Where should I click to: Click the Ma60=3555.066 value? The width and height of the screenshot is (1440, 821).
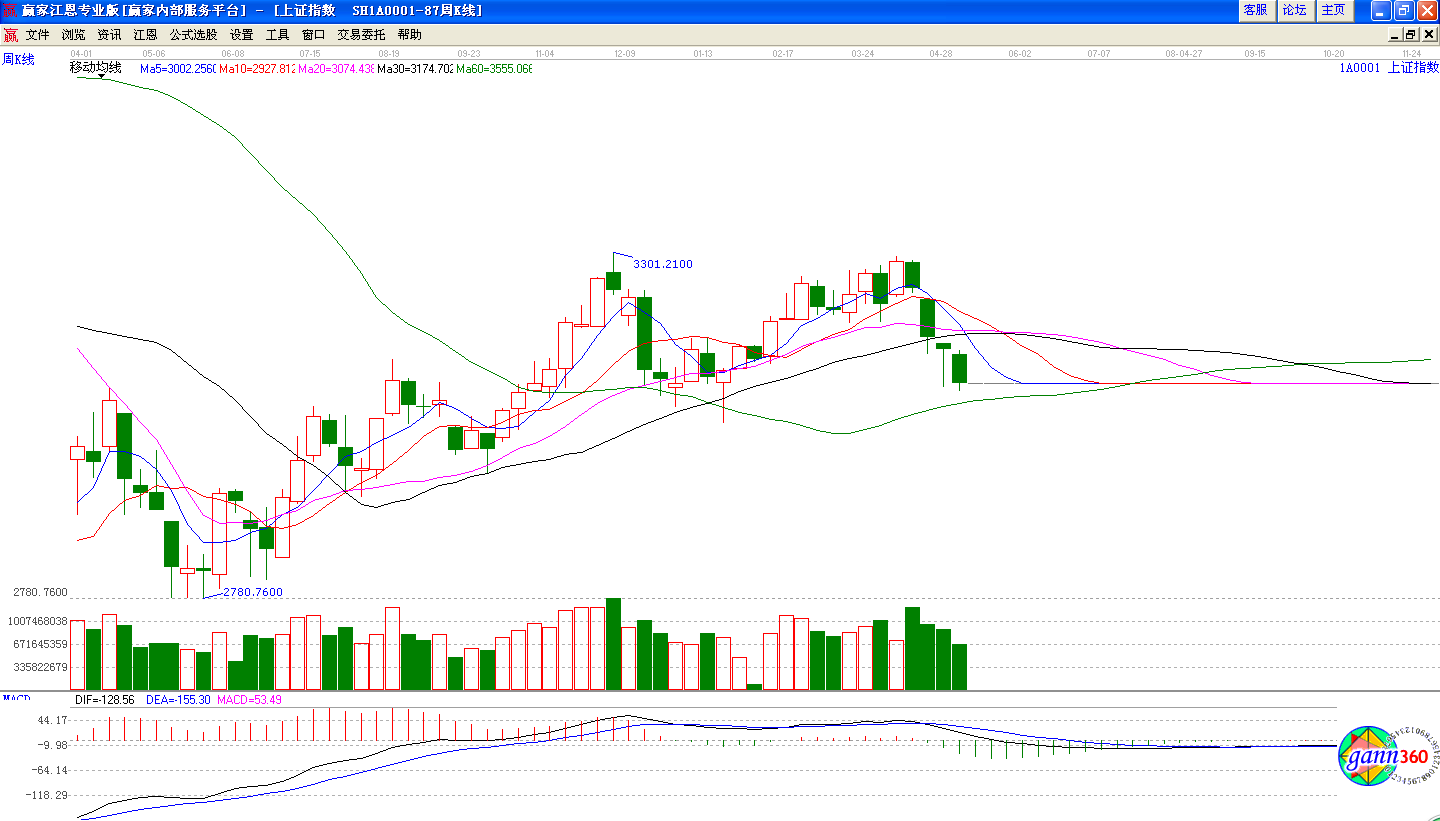(494, 69)
